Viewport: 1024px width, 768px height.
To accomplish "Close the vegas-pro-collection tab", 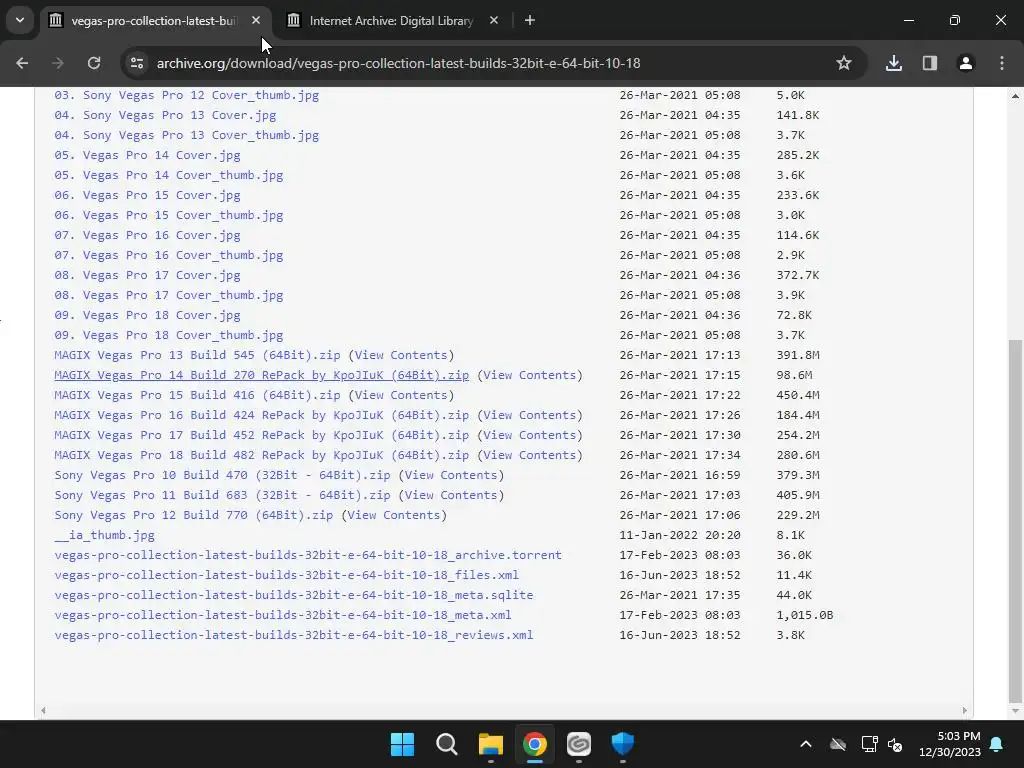I will coord(256,20).
